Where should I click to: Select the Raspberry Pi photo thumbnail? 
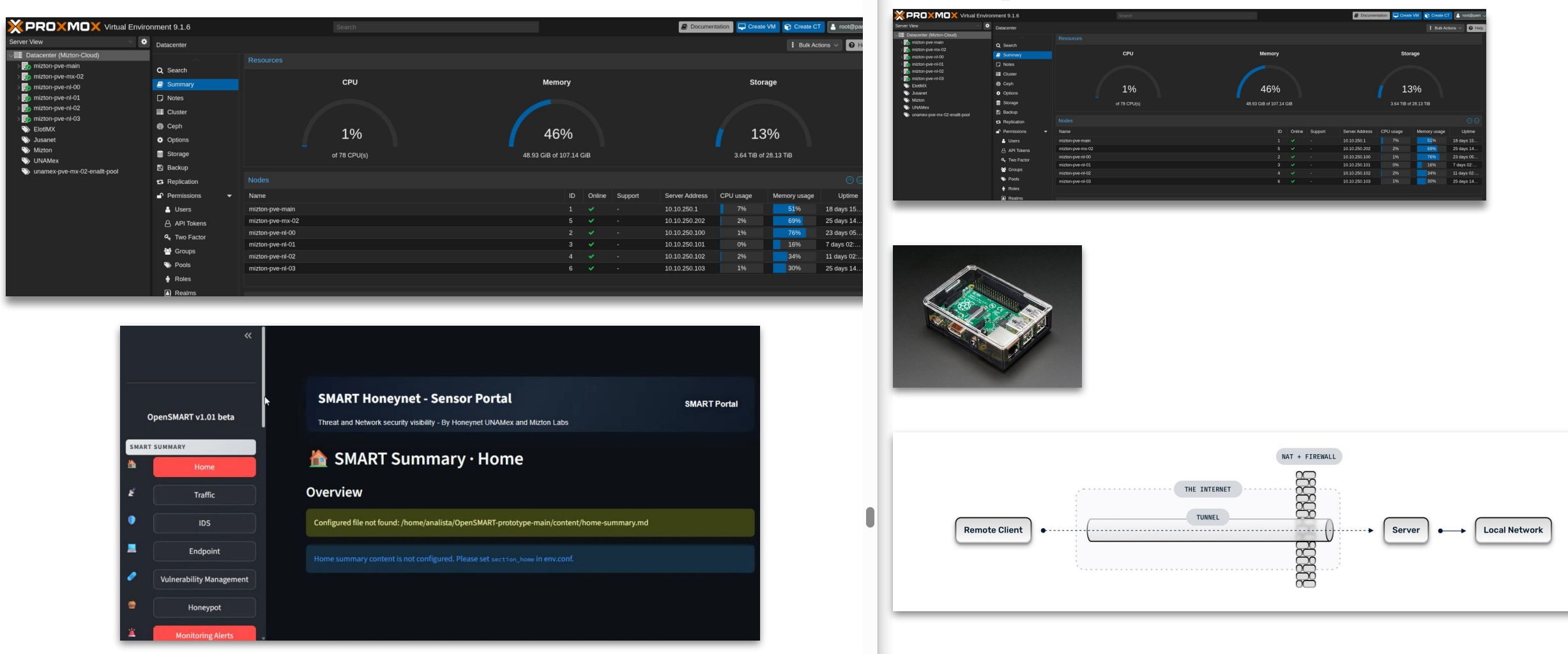coord(987,317)
